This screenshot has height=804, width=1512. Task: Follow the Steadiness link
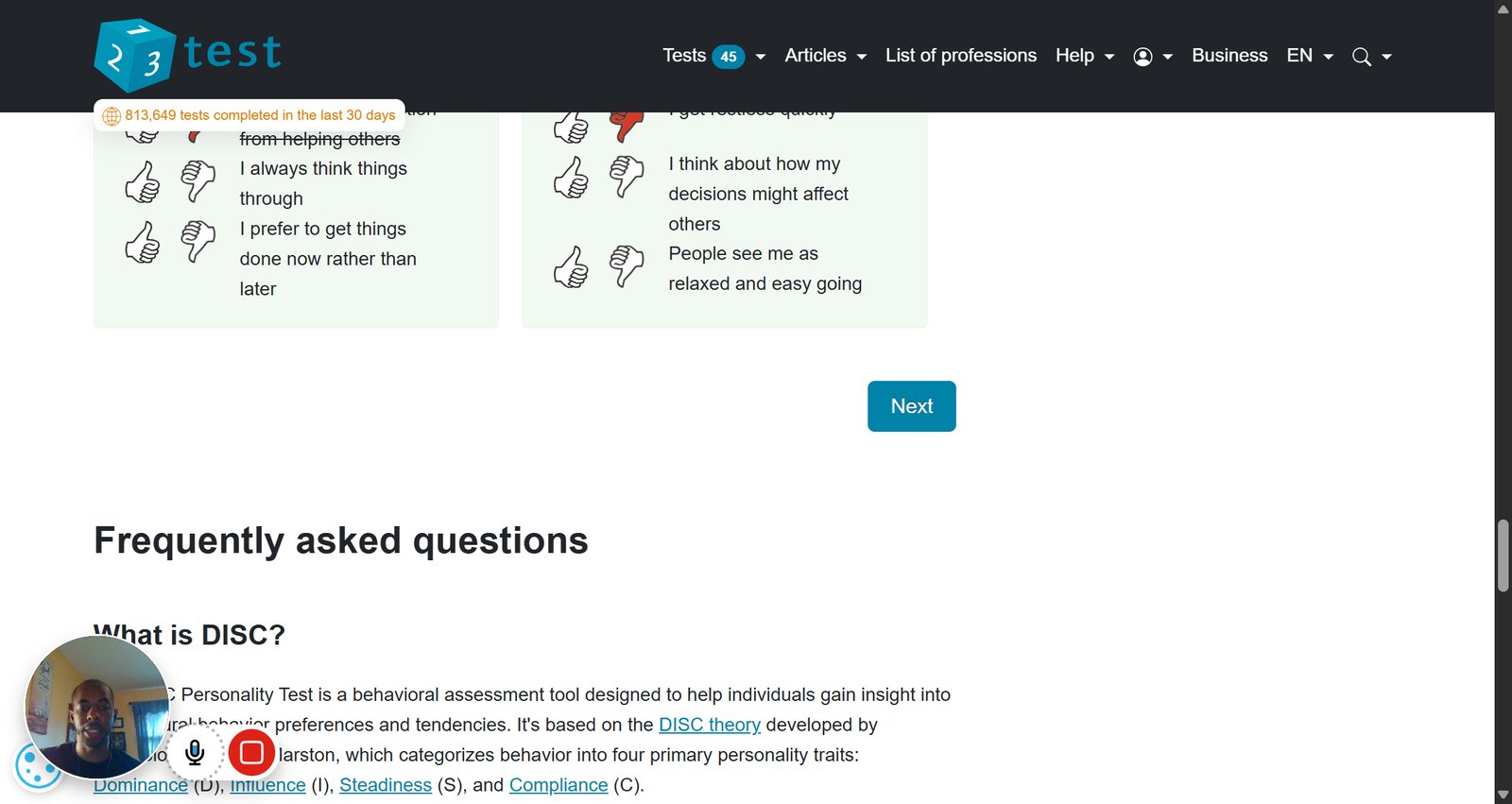(386, 785)
